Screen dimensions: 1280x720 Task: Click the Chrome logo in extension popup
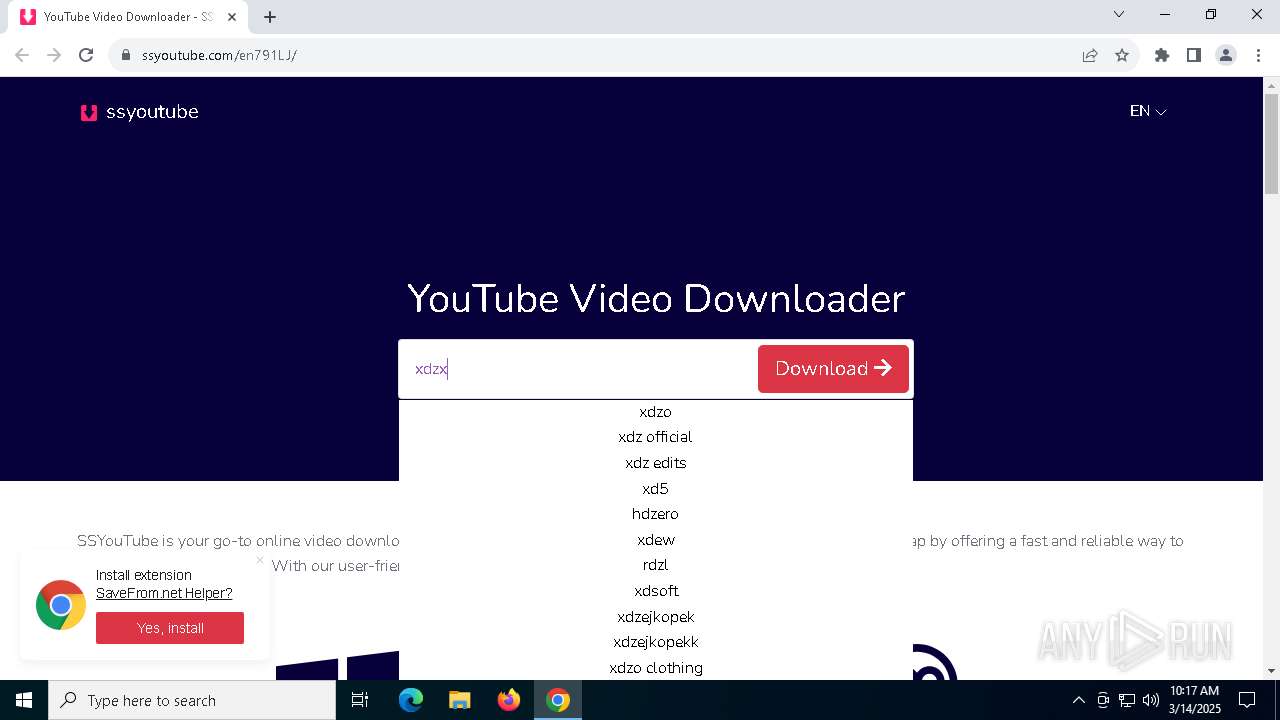click(61, 605)
